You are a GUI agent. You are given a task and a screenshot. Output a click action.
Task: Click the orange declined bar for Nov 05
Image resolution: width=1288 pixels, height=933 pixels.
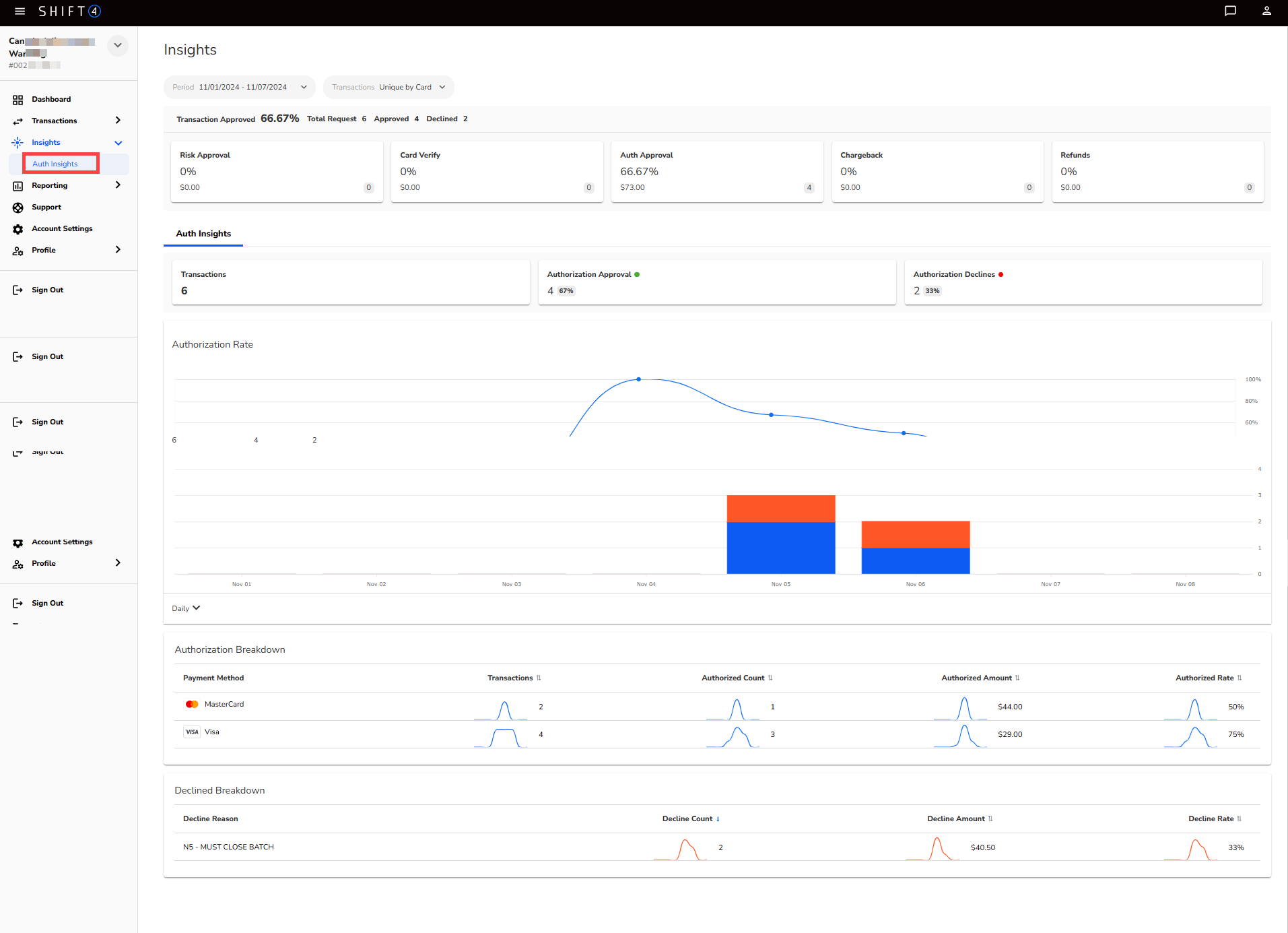tap(781, 509)
